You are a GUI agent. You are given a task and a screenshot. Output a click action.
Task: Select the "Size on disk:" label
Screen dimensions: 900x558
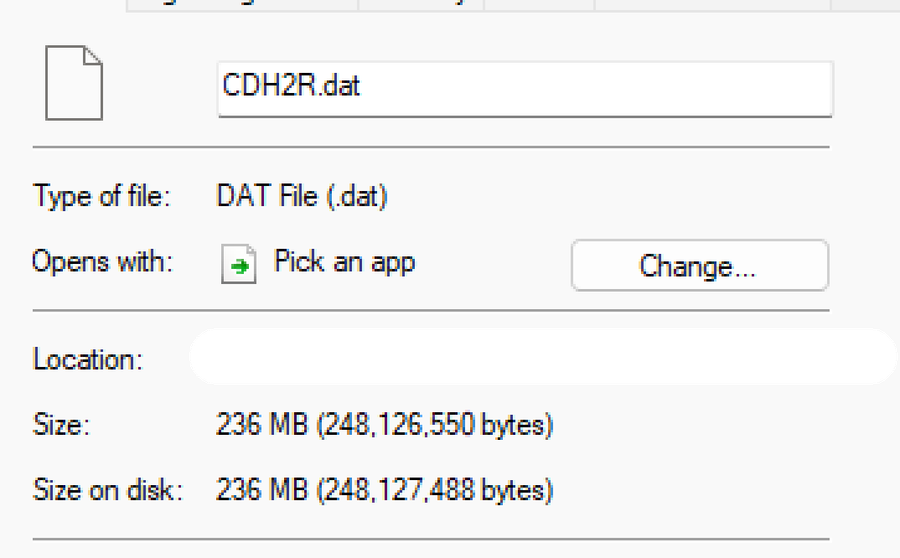[x=108, y=491]
